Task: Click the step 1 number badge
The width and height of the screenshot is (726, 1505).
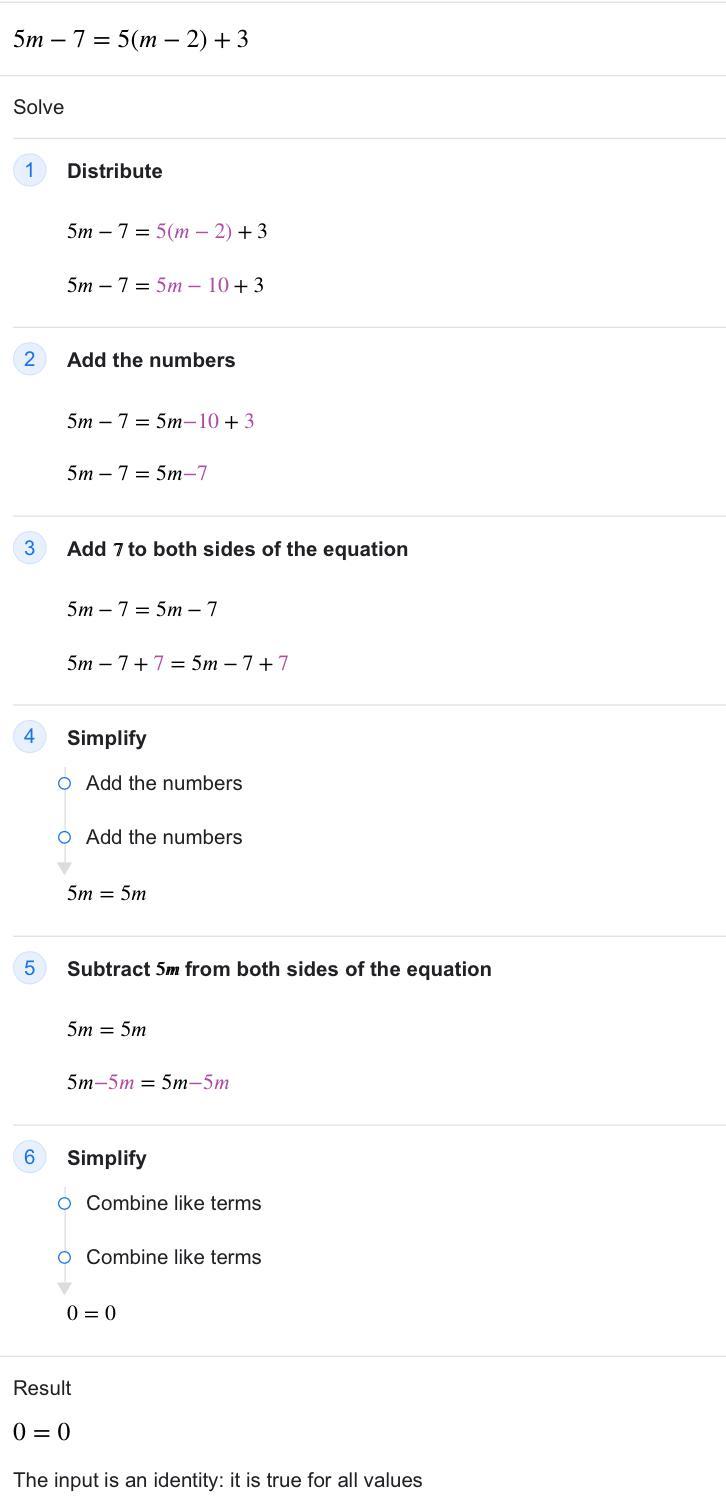Action: click(x=29, y=170)
